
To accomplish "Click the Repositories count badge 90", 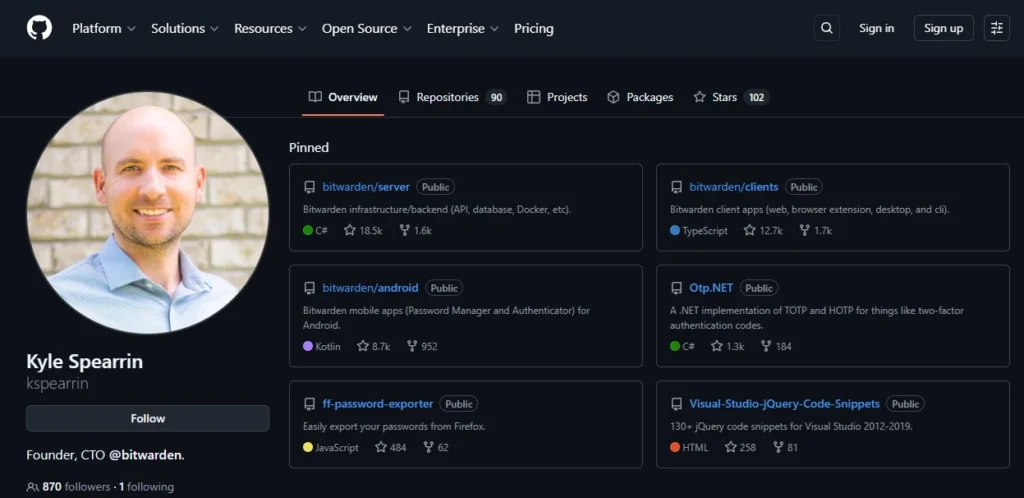I will click(496, 97).
